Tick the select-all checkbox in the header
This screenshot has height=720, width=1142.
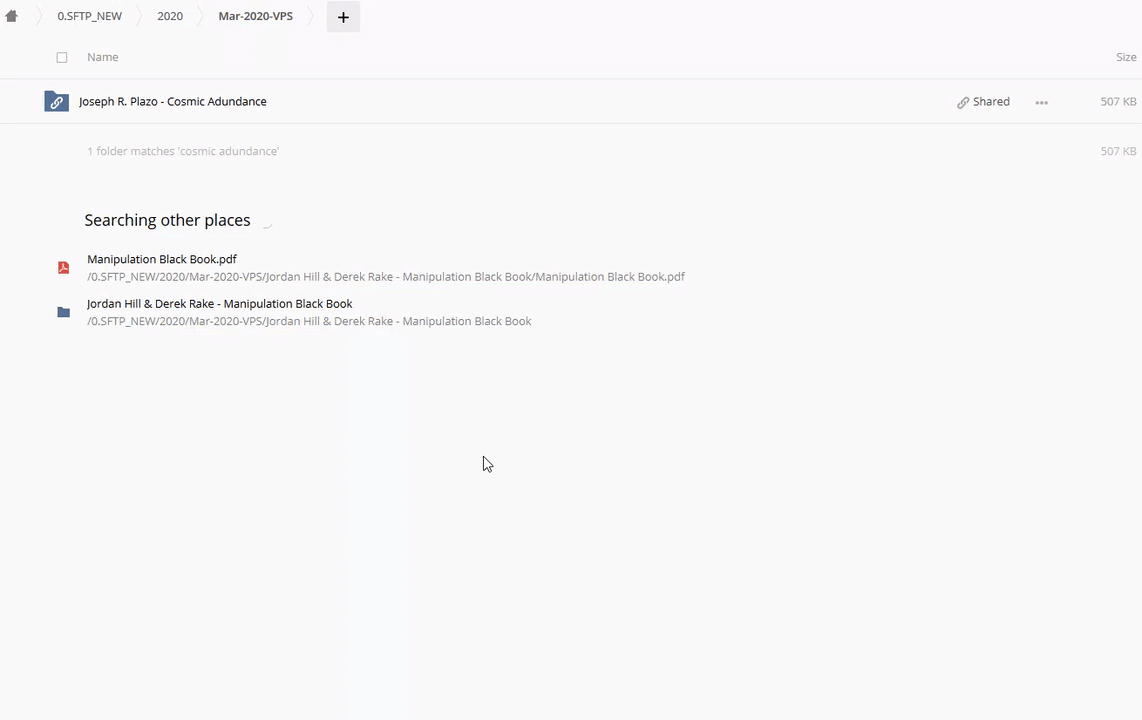[x=62, y=58]
